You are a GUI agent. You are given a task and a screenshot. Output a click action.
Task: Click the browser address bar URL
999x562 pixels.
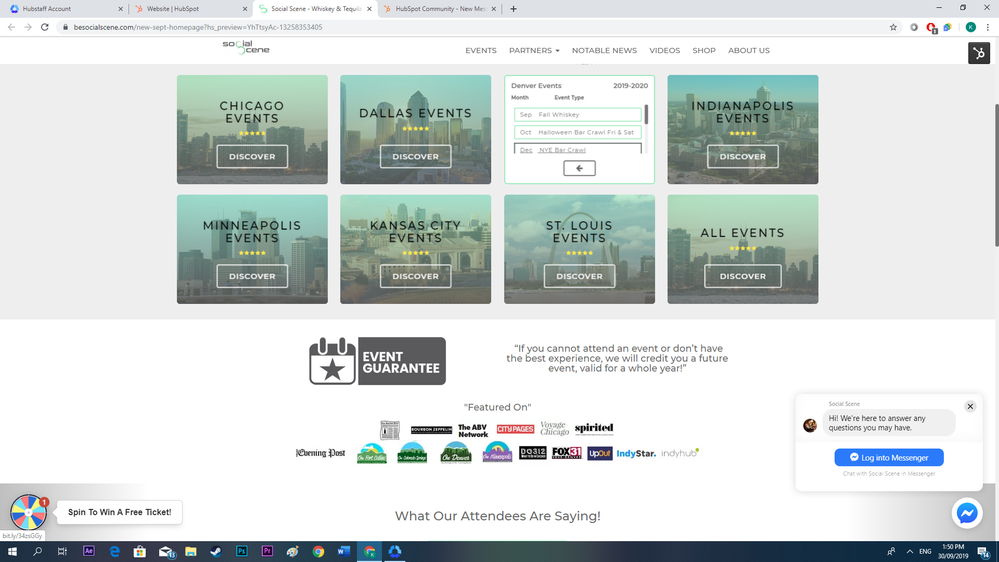point(200,27)
